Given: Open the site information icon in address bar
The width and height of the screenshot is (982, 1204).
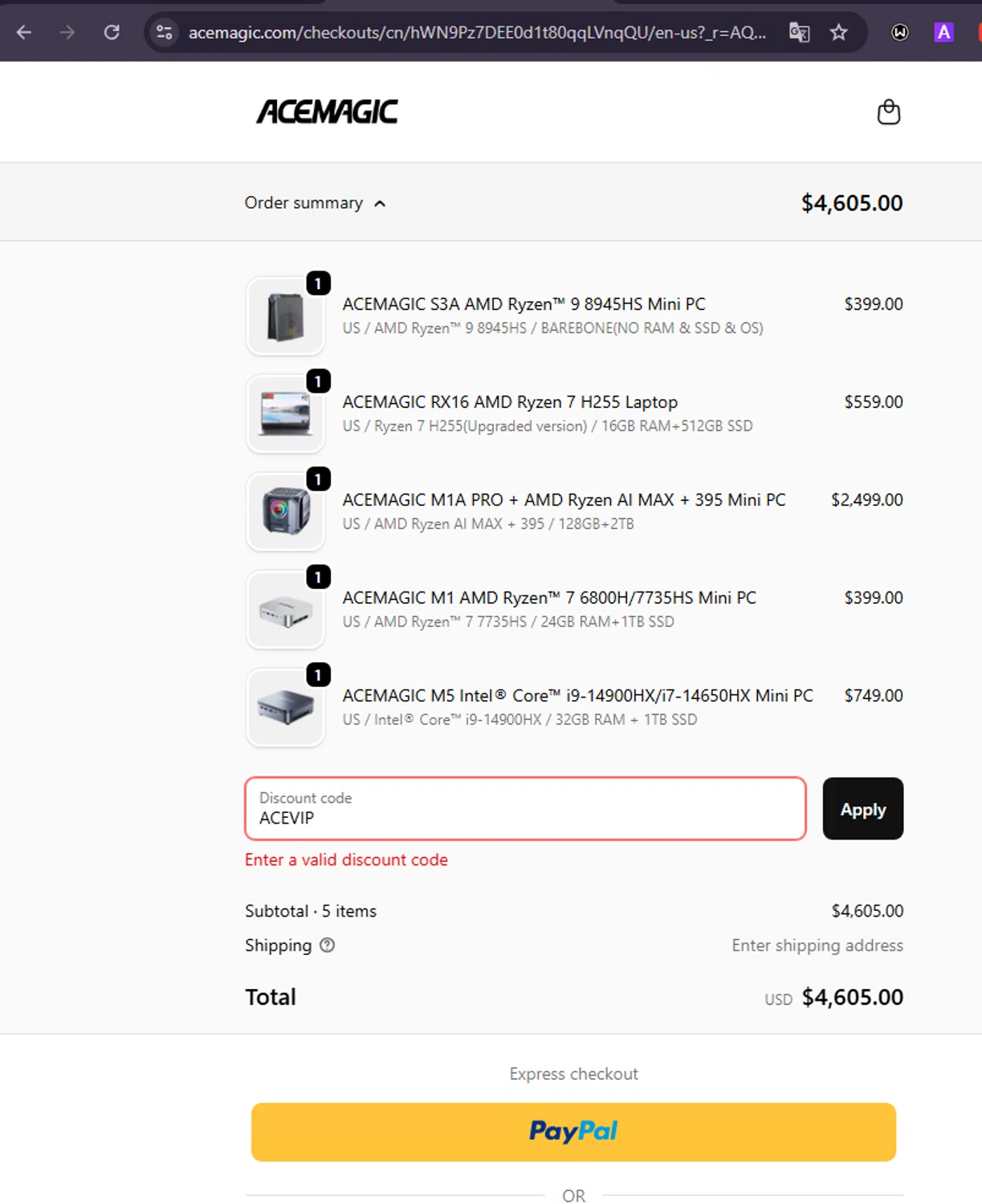Looking at the screenshot, I should tap(165, 32).
